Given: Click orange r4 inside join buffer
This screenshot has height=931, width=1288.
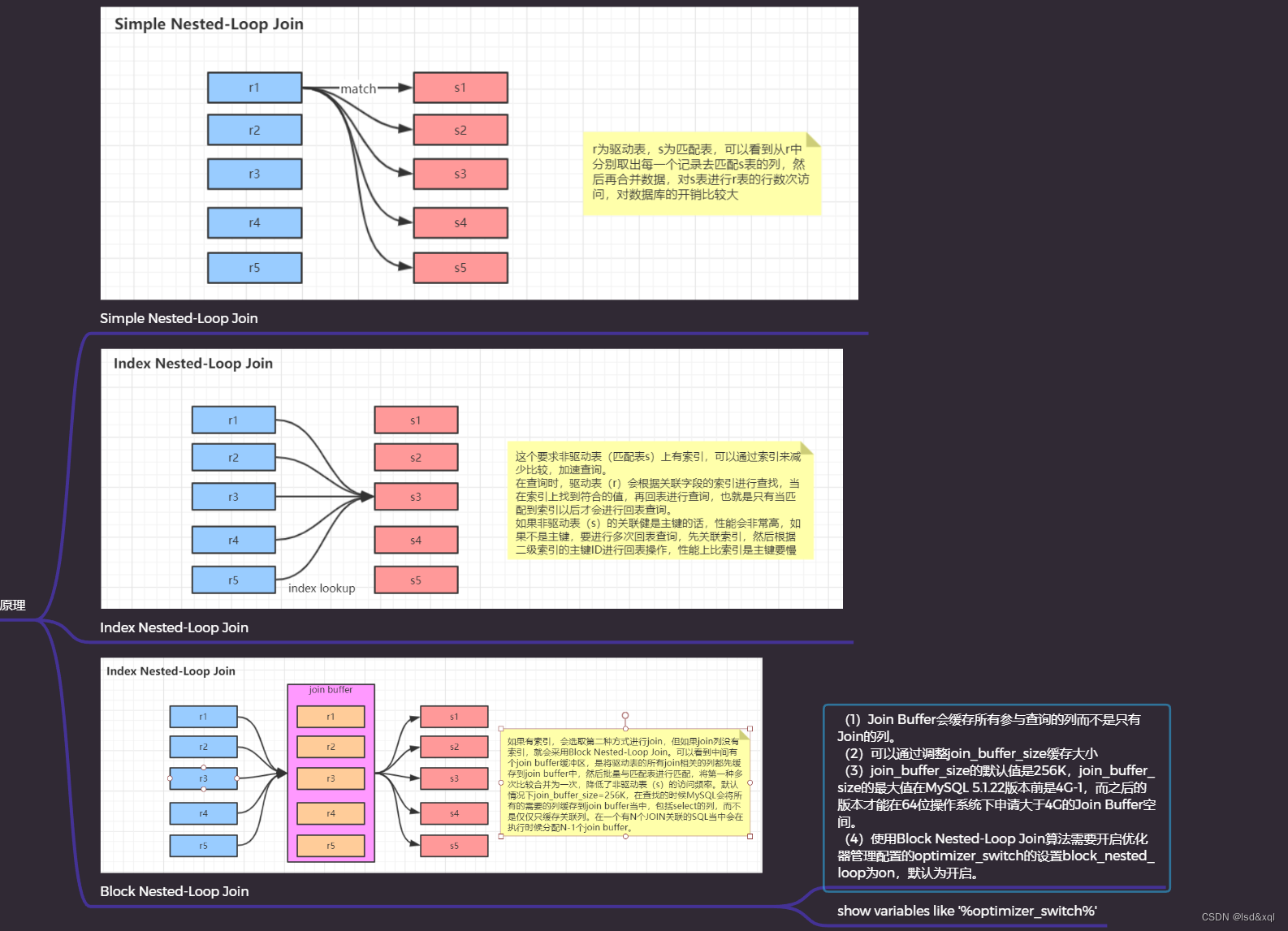Looking at the screenshot, I should click(331, 813).
